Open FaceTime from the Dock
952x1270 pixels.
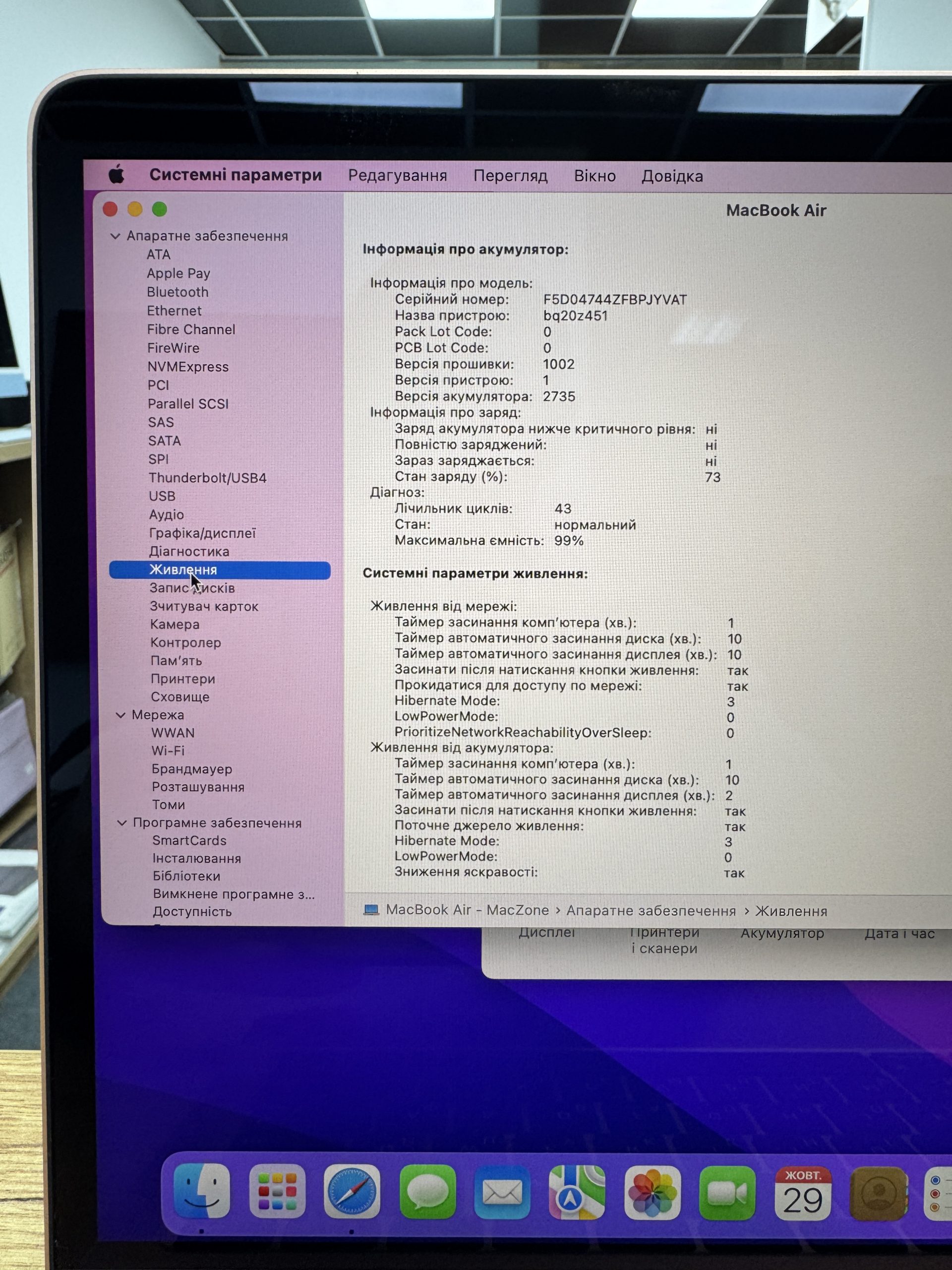pyautogui.click(x=727, y=1193)
